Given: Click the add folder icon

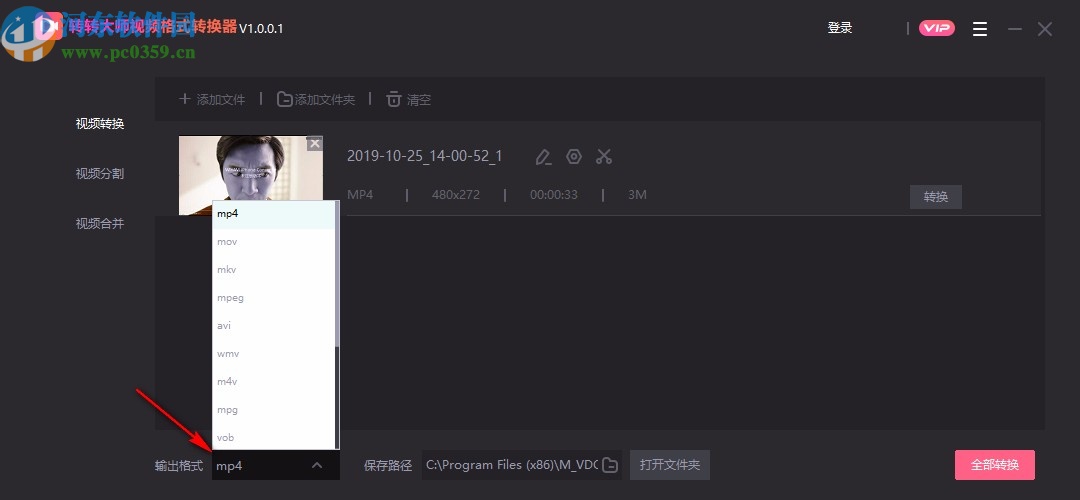Looking at the screenshot, I should pos(284,99).
